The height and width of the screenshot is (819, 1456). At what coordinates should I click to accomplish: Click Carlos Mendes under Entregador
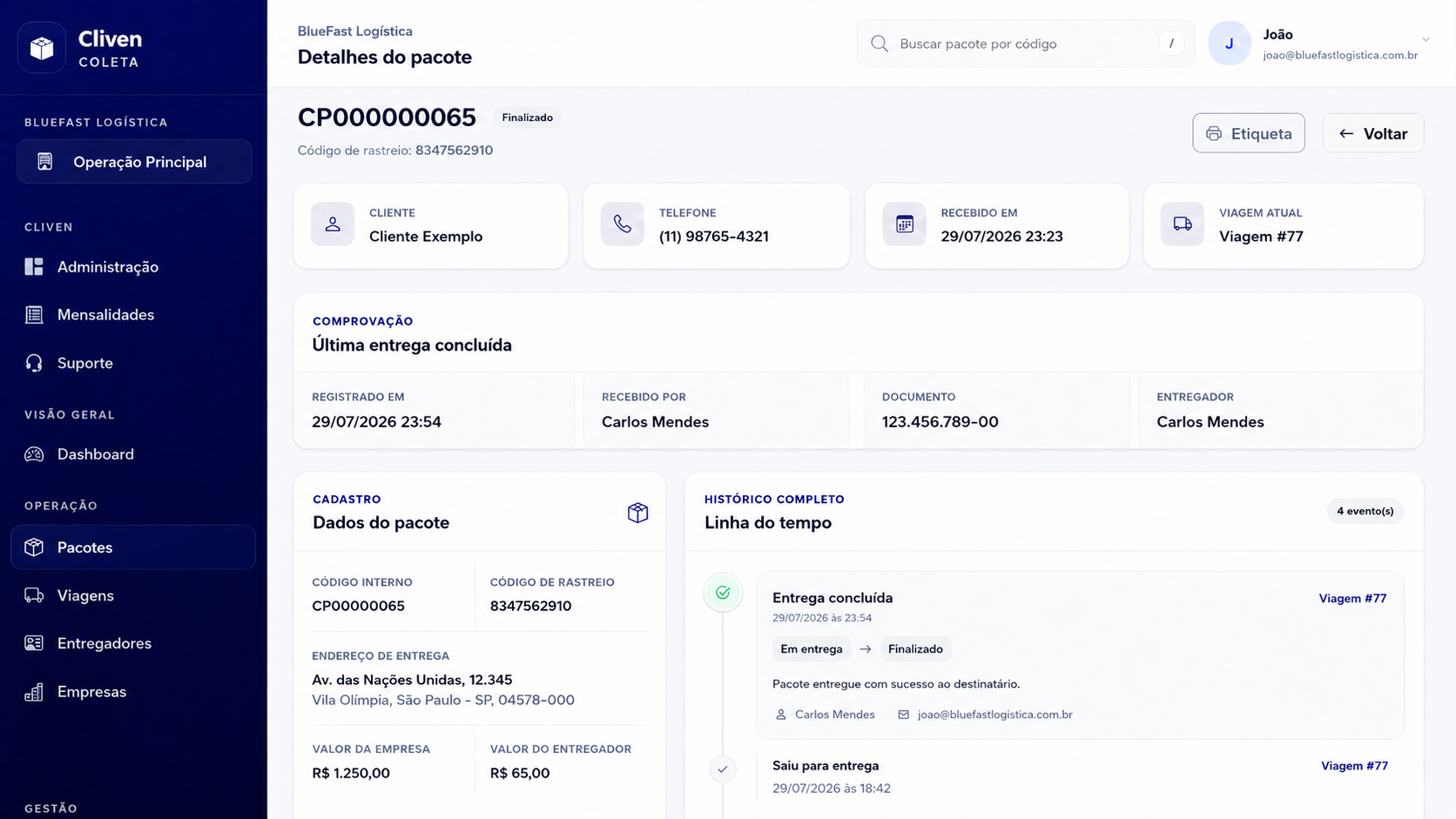point(1210,422)
